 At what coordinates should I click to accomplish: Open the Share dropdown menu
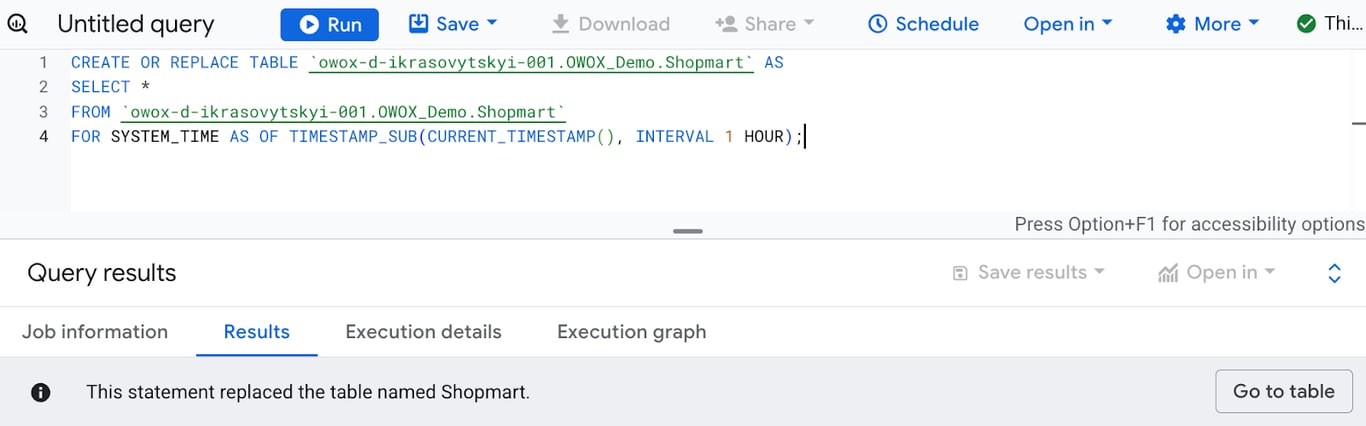[x=765, y=24]
